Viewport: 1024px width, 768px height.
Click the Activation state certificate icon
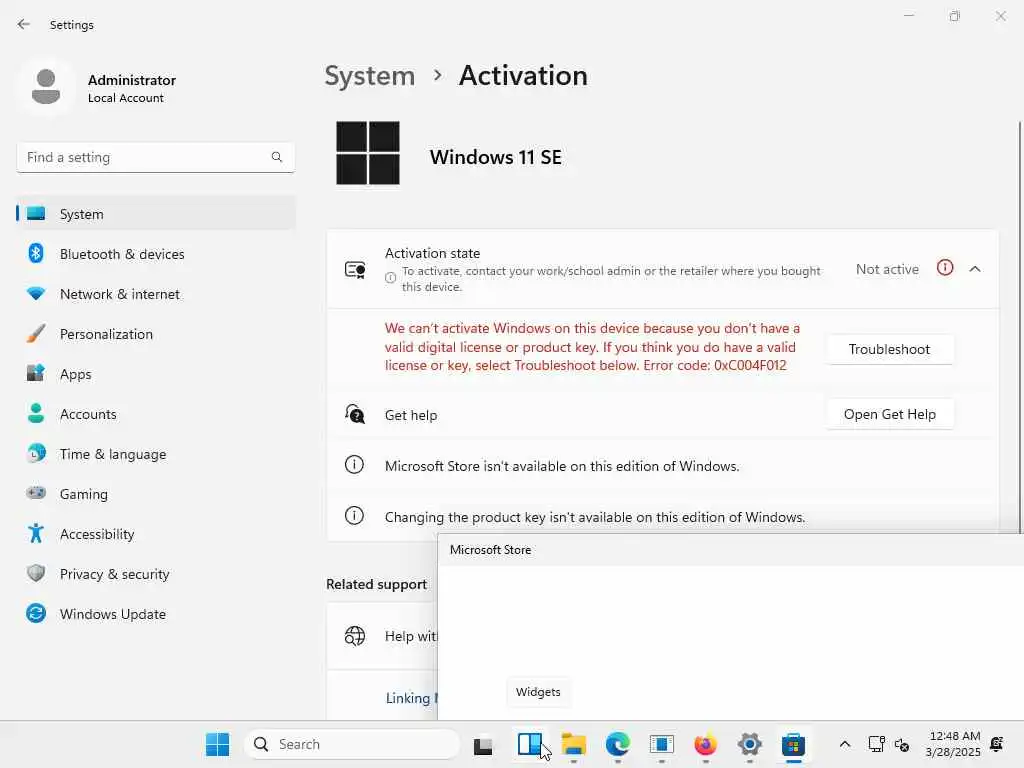point(355,270)
